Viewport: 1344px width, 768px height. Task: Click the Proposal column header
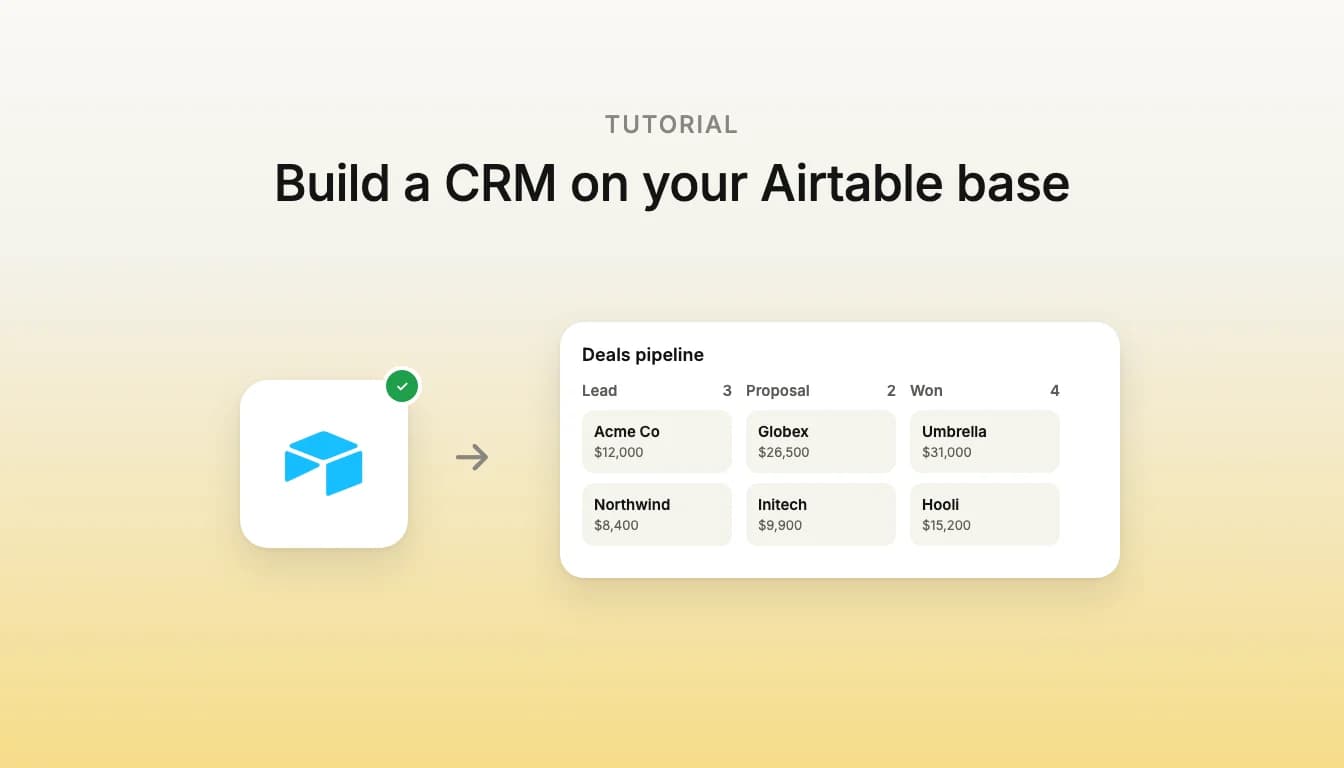tap(778, 391)
